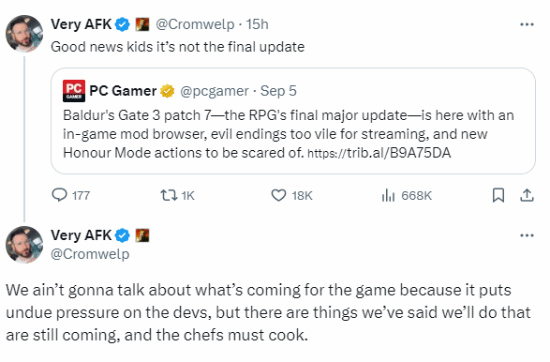550x362 pixels.
Task: Bookmark the first Very AFK tweet
Action: (498, 195)
